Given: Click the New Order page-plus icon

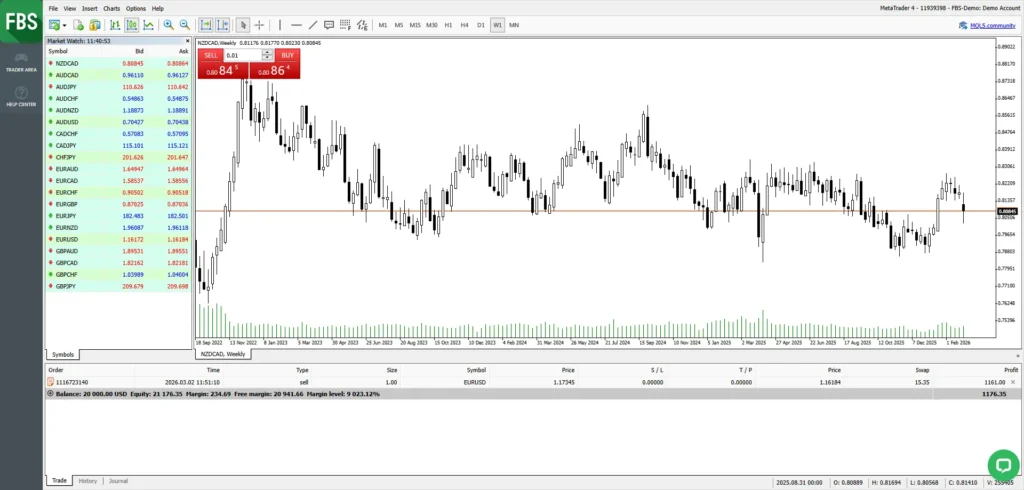Looking at the screenshot, I should pyautogui.click(x=78, y=25).
